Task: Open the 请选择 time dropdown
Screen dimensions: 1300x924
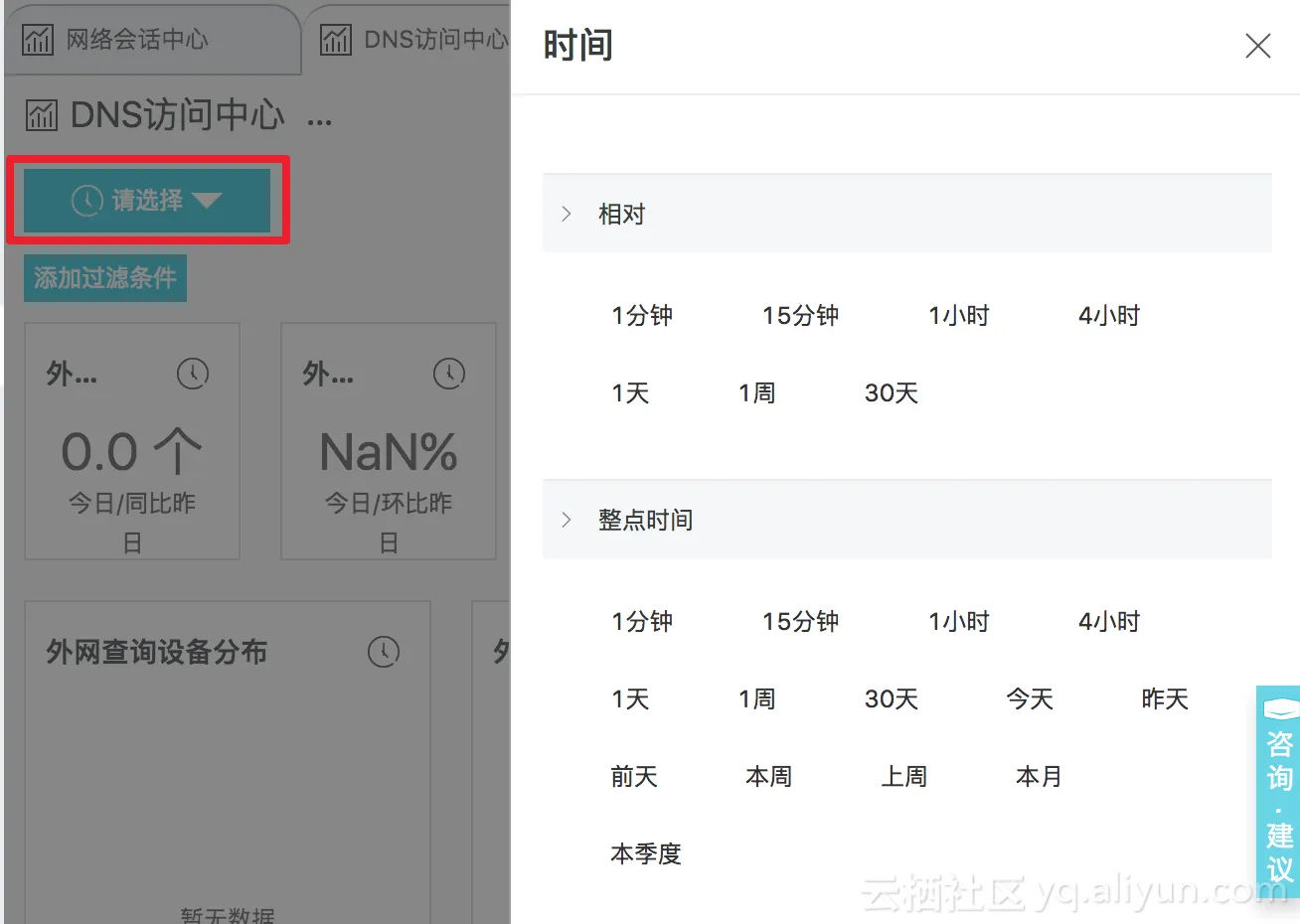Action: [147, 200]
